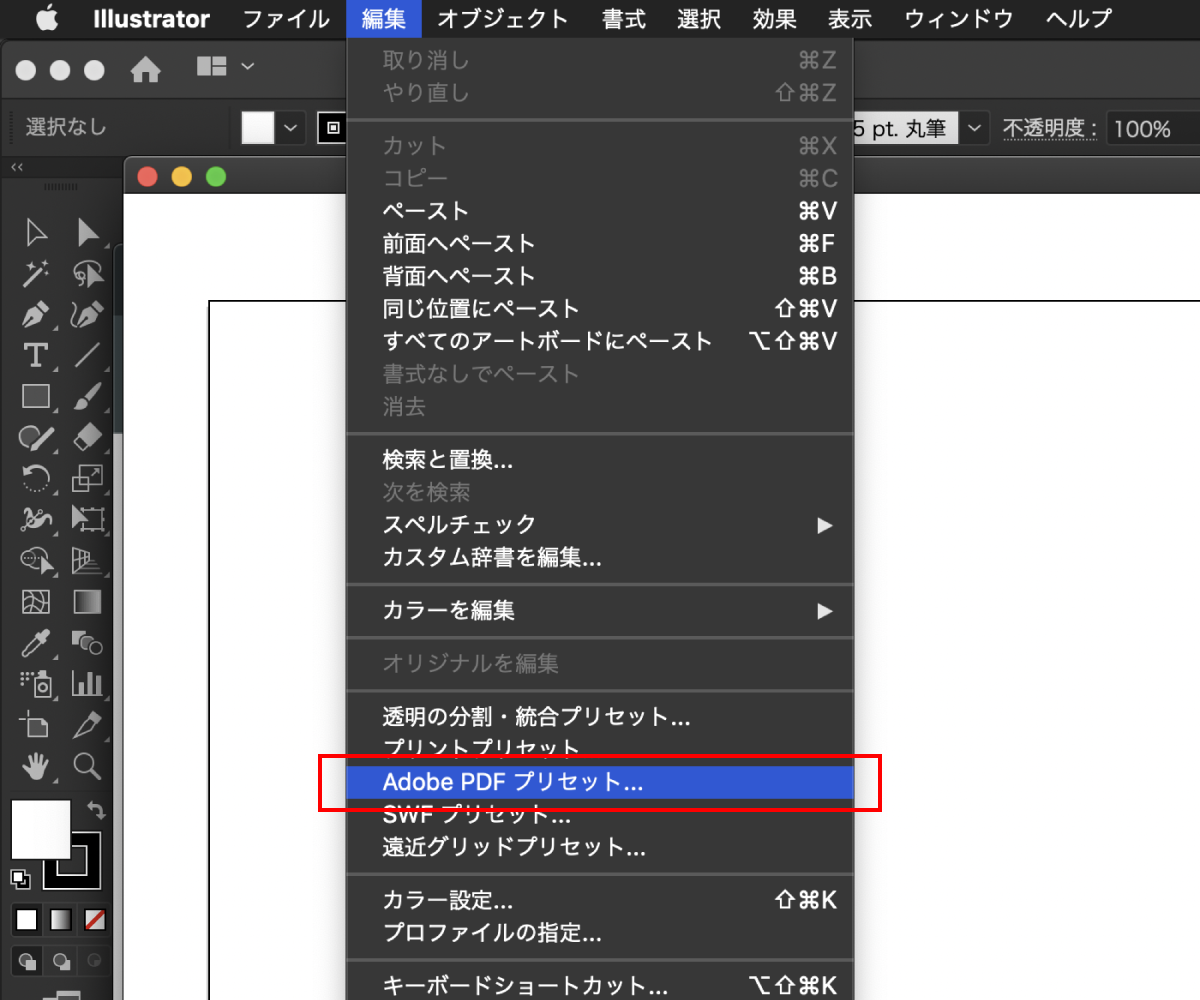Select the Paintbrush tool

click(88, 396)
